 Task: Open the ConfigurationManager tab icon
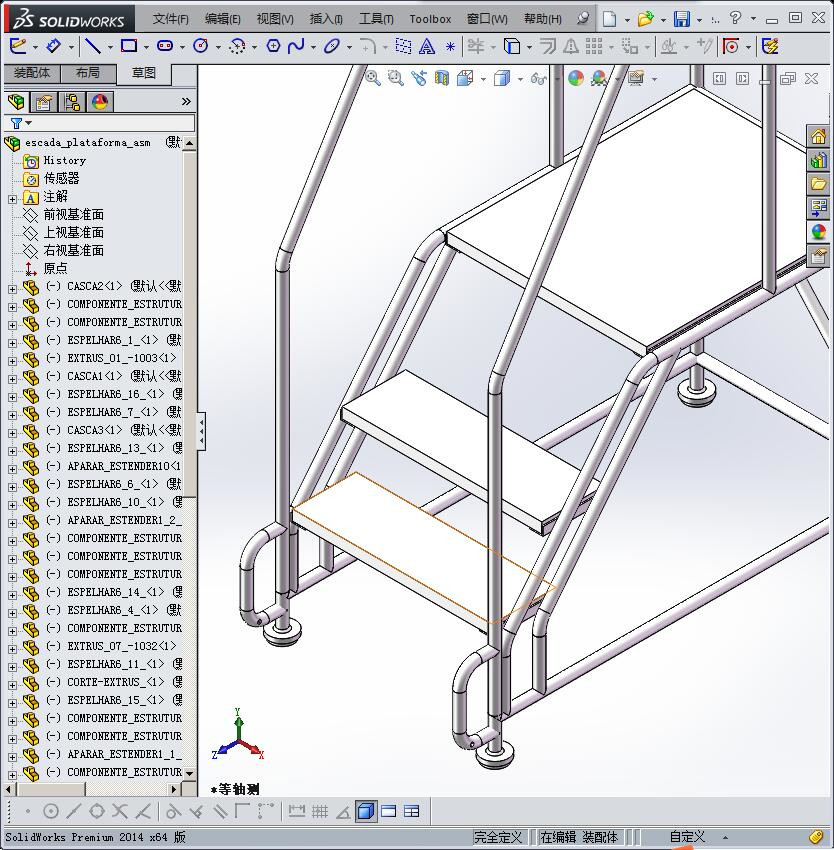tap(72, 101)
